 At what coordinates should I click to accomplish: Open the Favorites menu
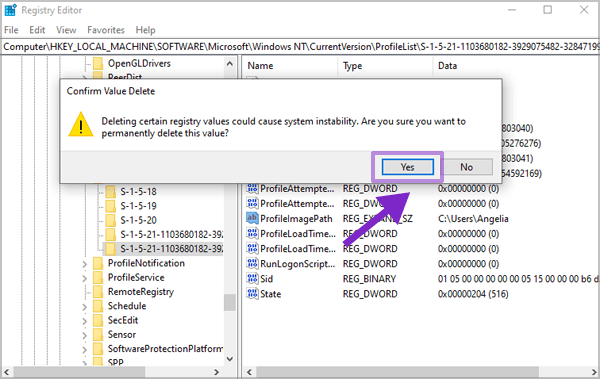pyautogui.click(x=106, y=30)
